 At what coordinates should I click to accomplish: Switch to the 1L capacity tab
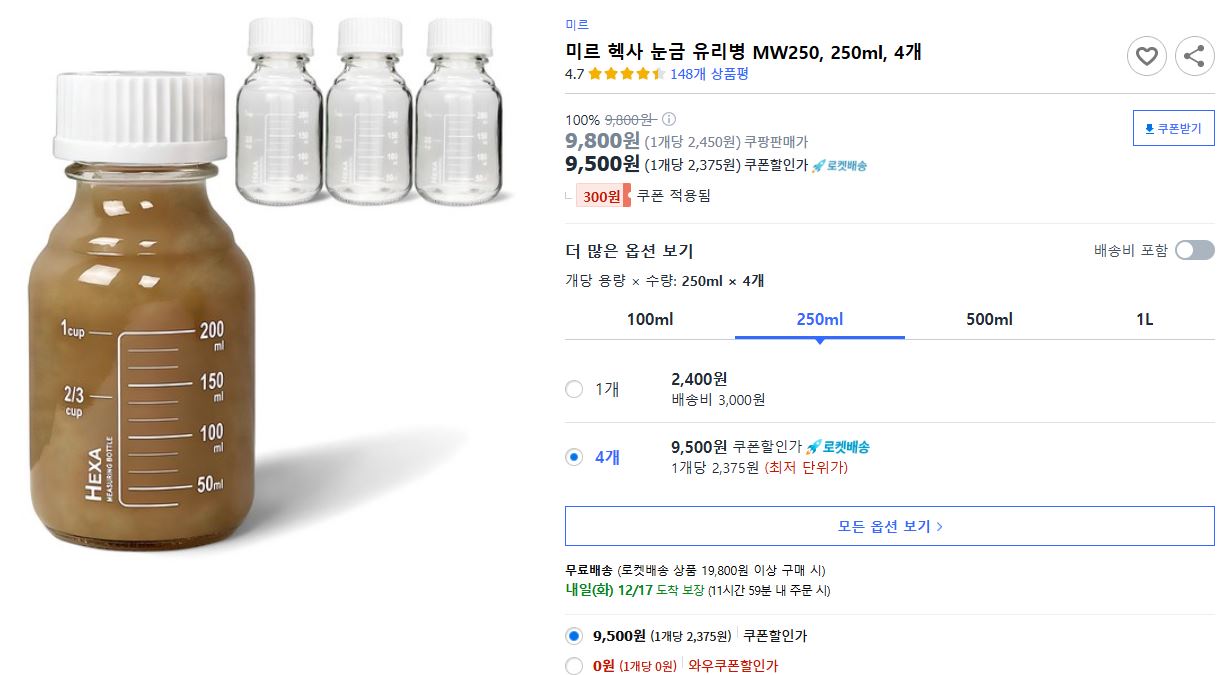click(x=1144, y=319)
